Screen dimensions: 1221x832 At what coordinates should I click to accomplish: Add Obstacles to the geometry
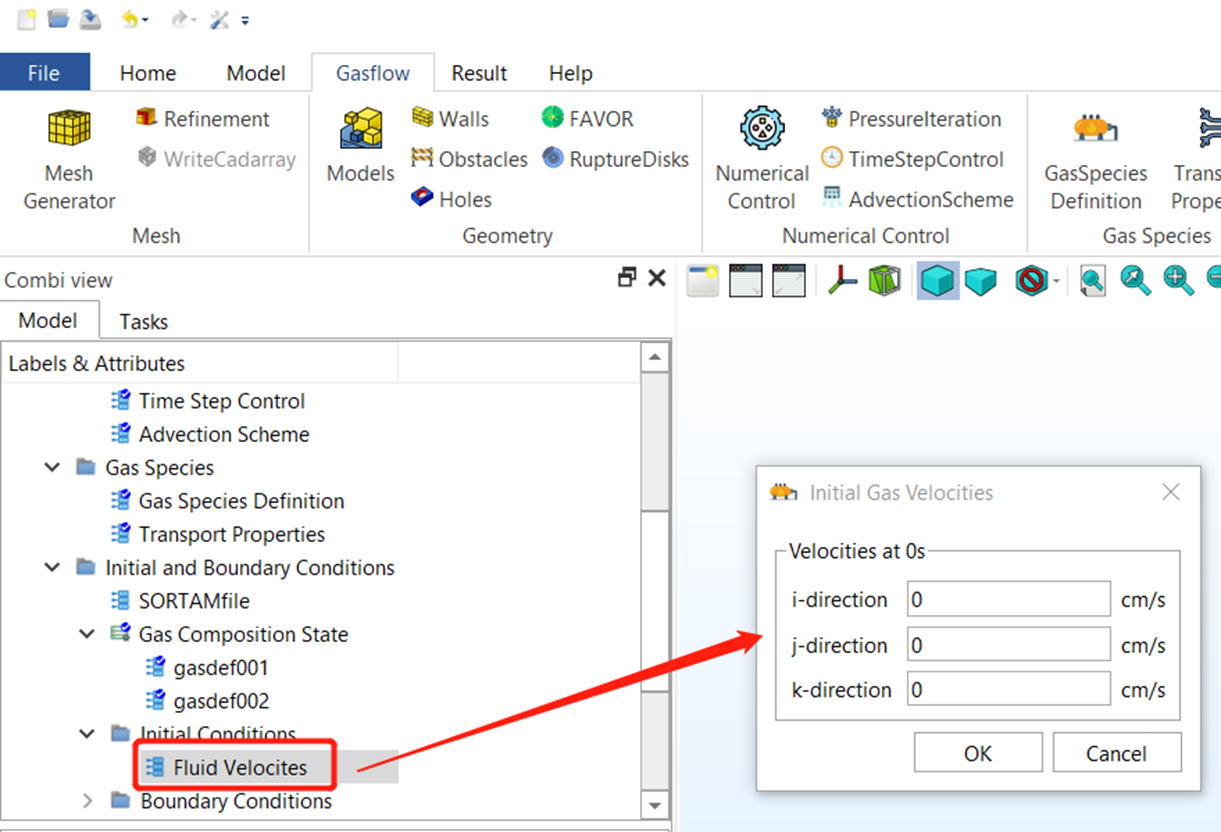coord(469,159)
